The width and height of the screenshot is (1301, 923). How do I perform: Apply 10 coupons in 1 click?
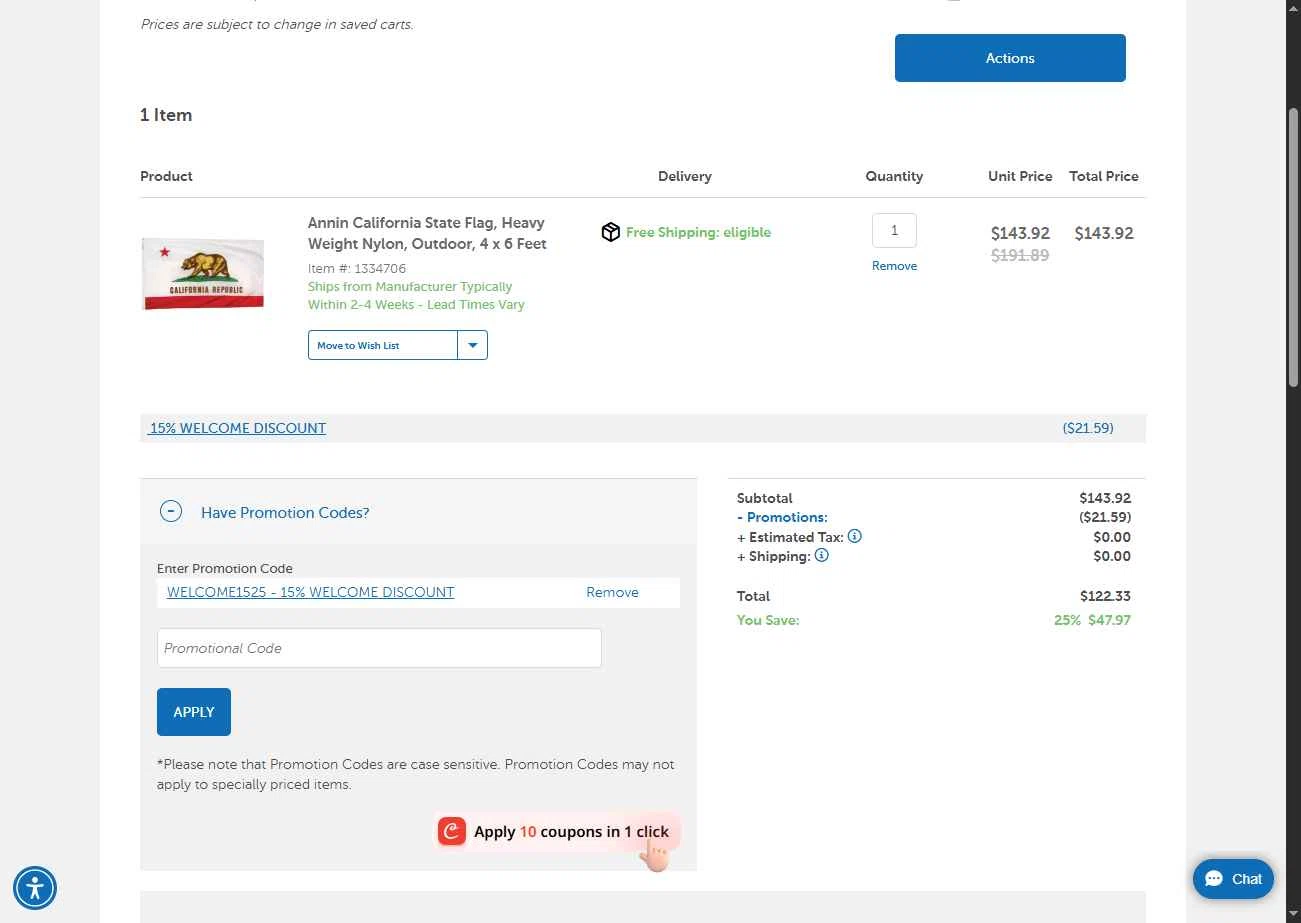click(x=558, y=832)
